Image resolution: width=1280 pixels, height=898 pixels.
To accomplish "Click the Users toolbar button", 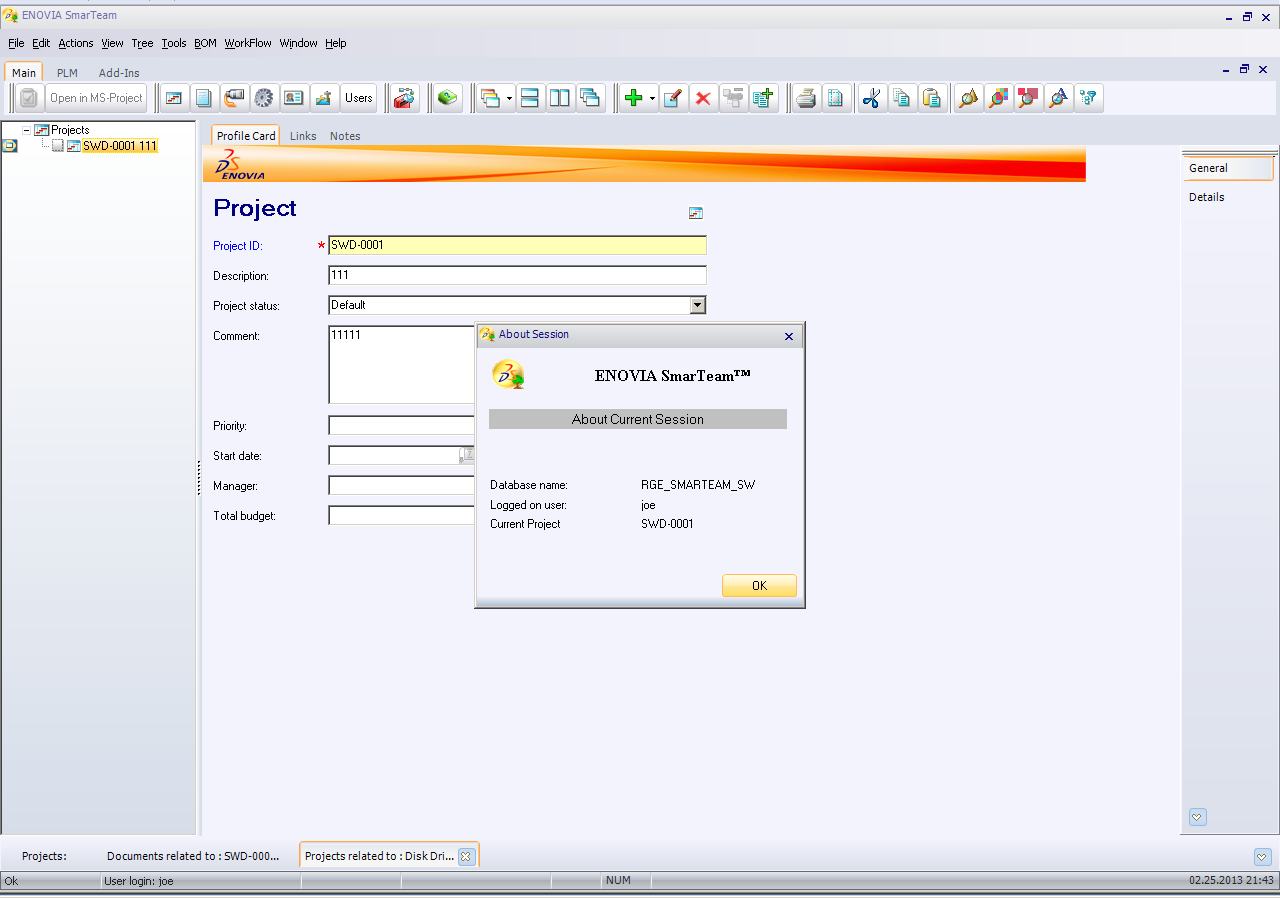I will [359, 98].
